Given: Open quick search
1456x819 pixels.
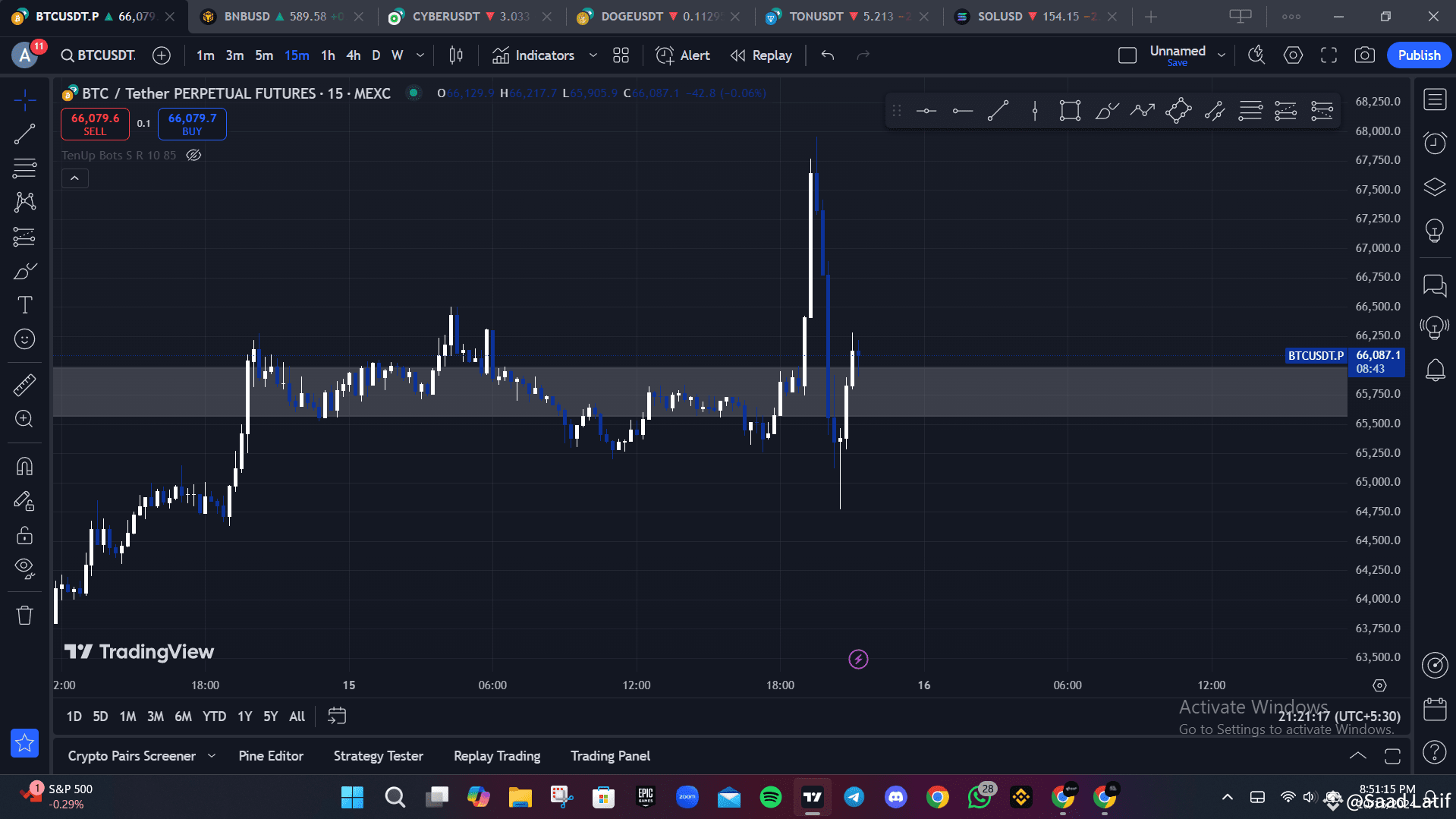Looking at the screenshot, I should [1256, 55].
